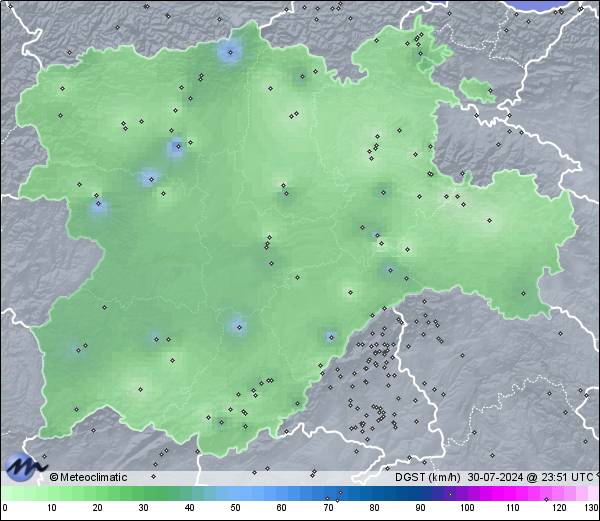Click the 50 label on the scale
Image resolution: width=600 pixels, height=521 pixels.
coord(235,508)
